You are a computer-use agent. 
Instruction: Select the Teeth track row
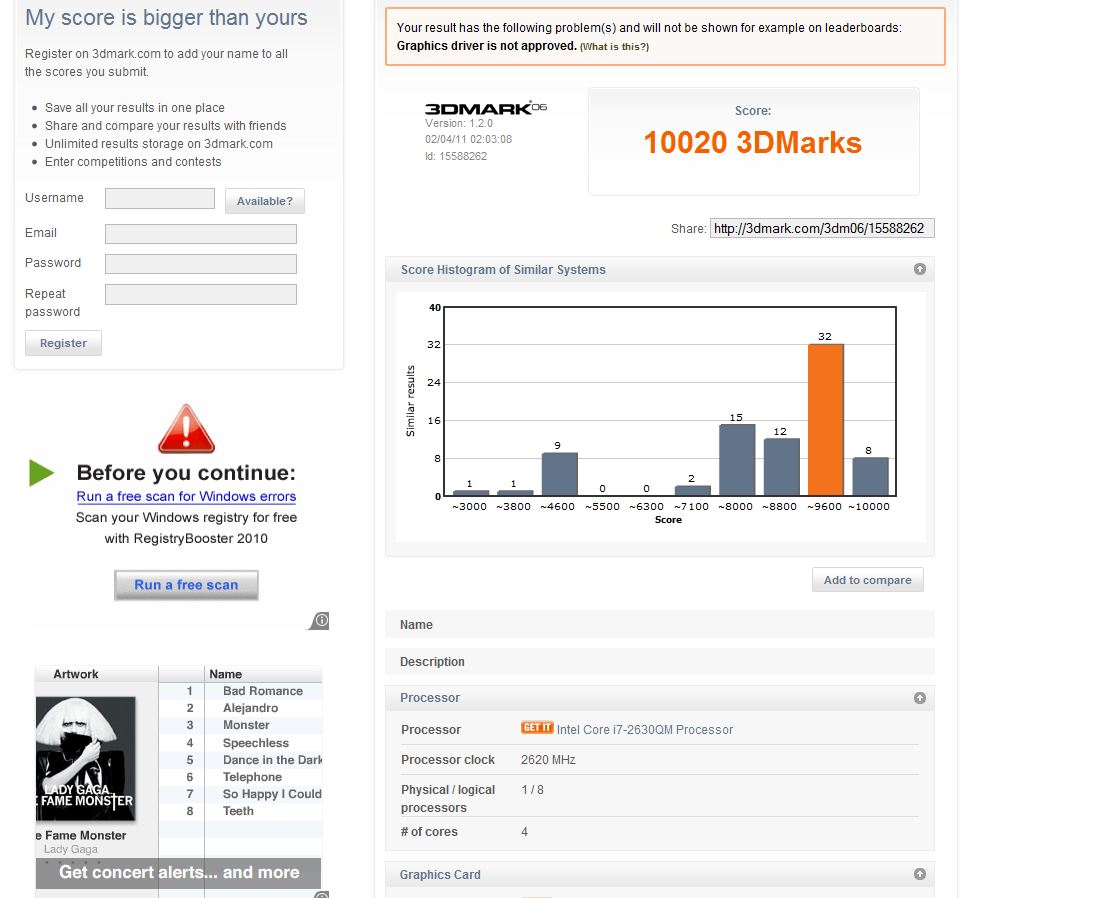point(241,811)
